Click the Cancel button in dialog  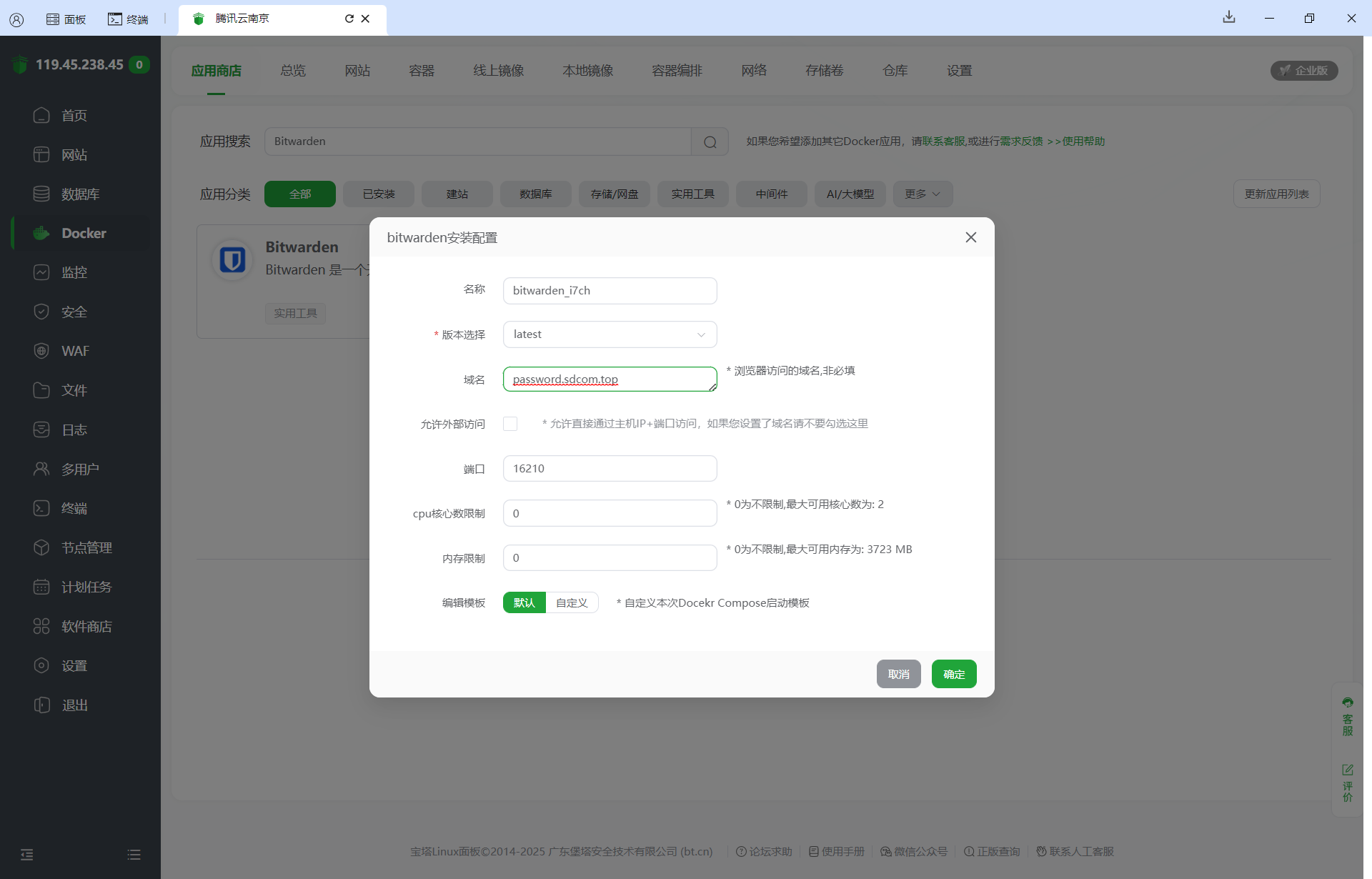tap(898, 674)
